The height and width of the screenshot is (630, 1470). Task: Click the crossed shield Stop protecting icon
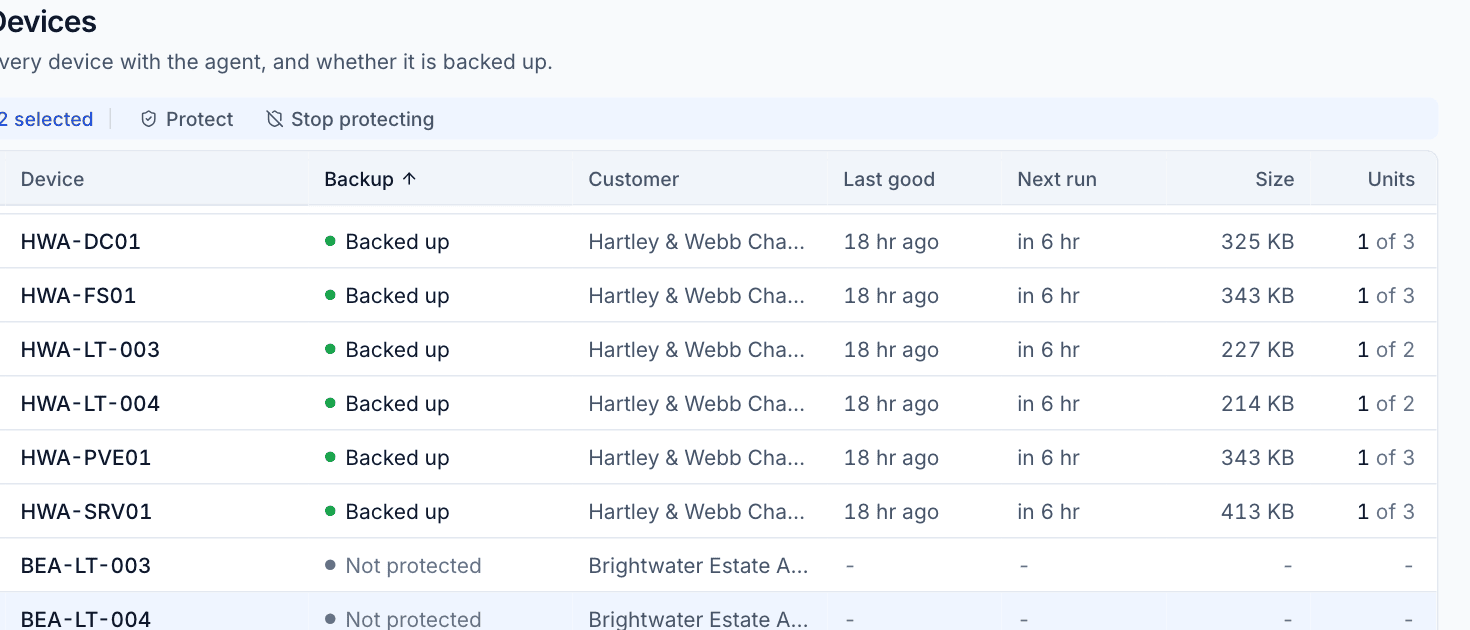tap(275, 119)
